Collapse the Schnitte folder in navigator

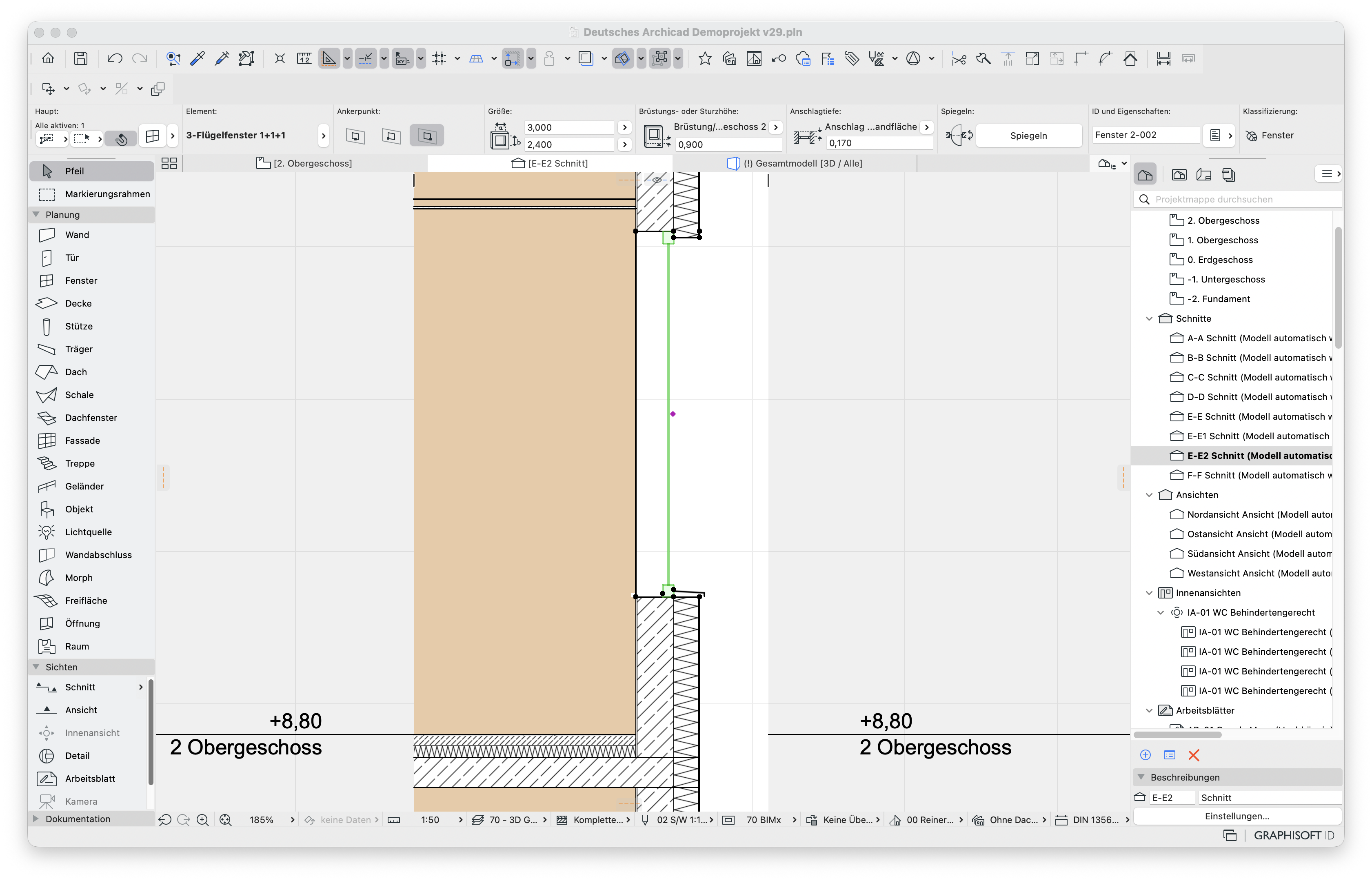click(x=1149, y=319)
